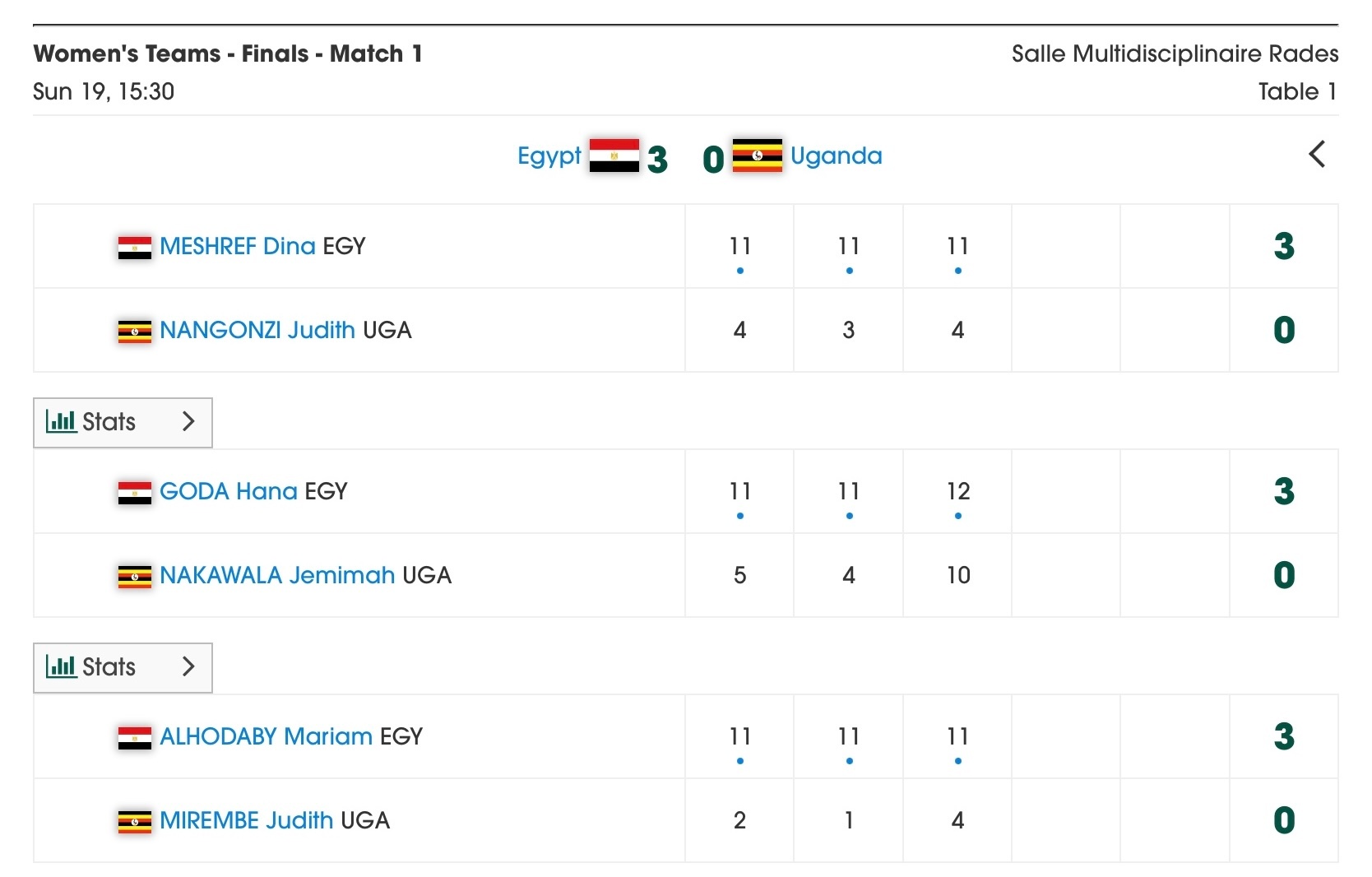The width and height of the screenshot is (1372, 877).
Task: Click the flag beside GODA Hana
Action: (135, 492)
